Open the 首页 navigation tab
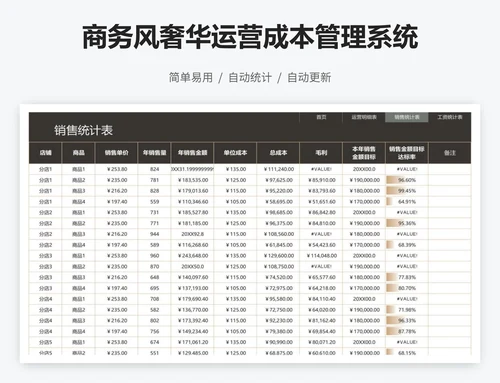The image size is (500, 383). pos(321,117)
